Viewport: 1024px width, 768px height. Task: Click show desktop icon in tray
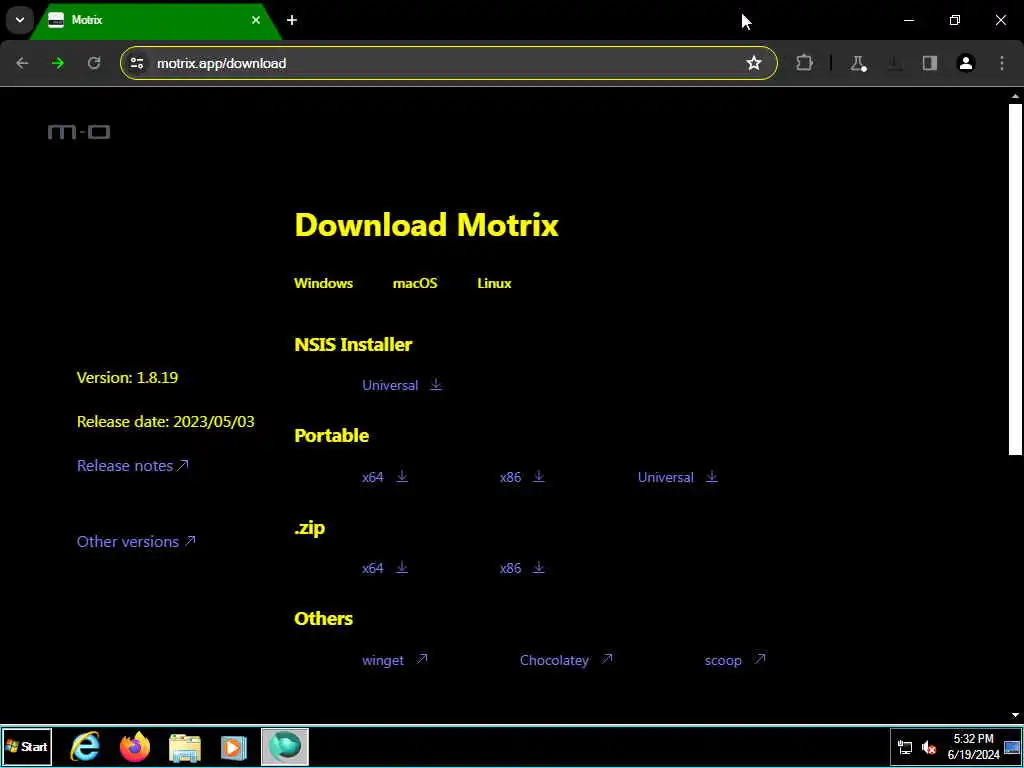[x=1012, y=748]
